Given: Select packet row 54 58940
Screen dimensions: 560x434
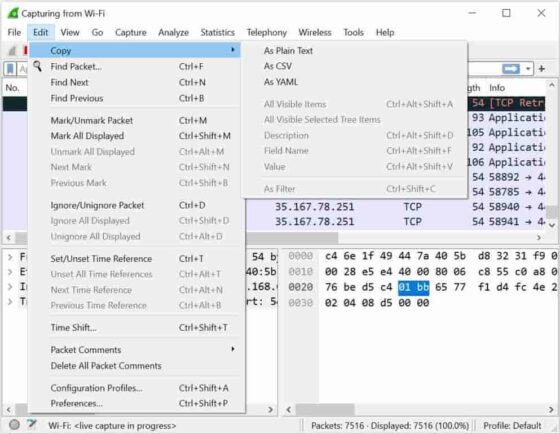Looking at the screenshot, I should tap(396, 207).
